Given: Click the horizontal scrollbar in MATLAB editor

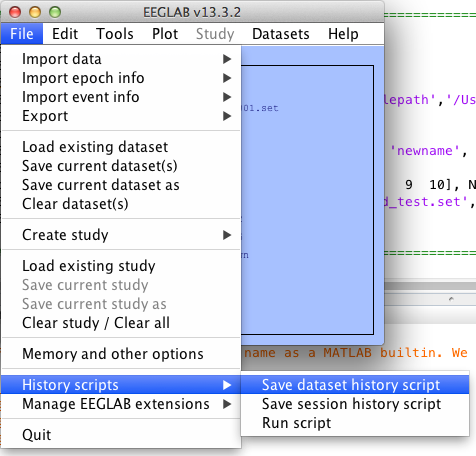Looking at the screenshot, I should point(430,286).
